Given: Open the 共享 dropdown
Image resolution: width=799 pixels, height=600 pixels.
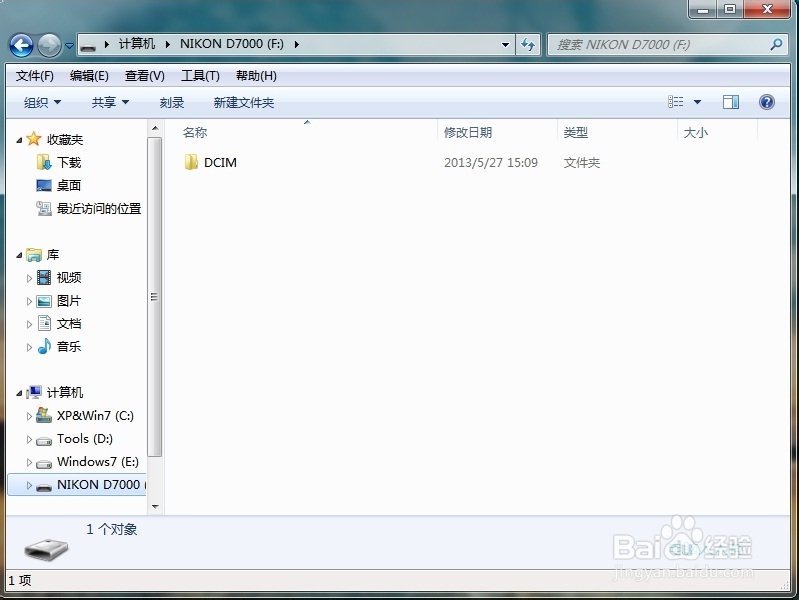Looking at the screenshot, I should click(x=110, y=102).
